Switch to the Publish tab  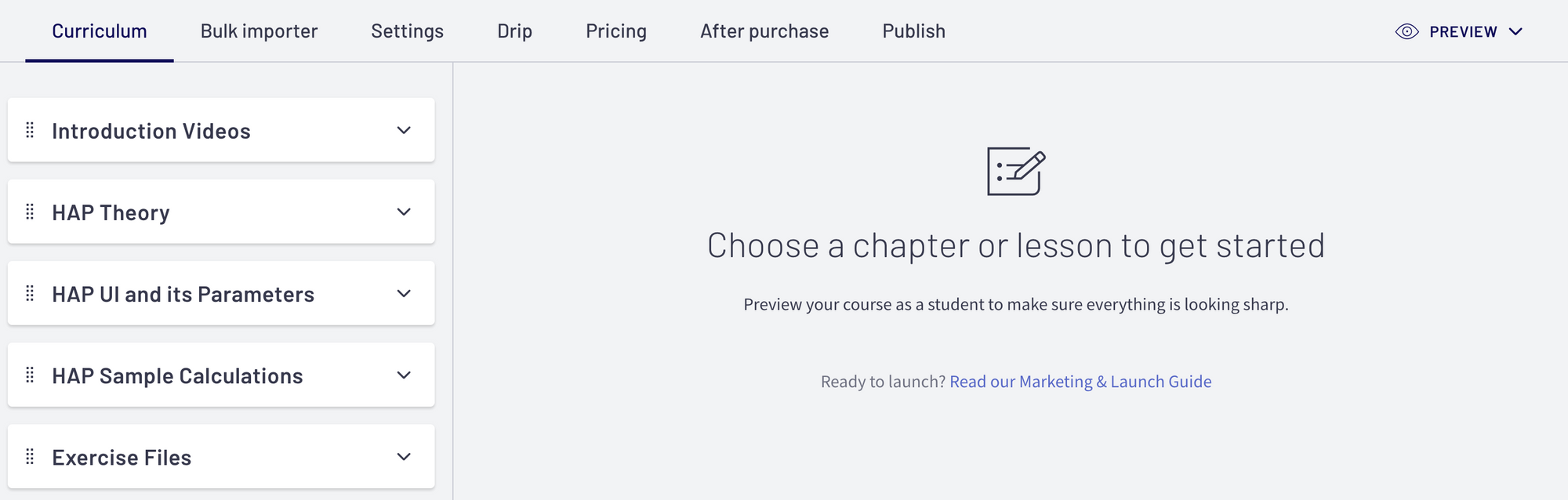coord(913,31)
